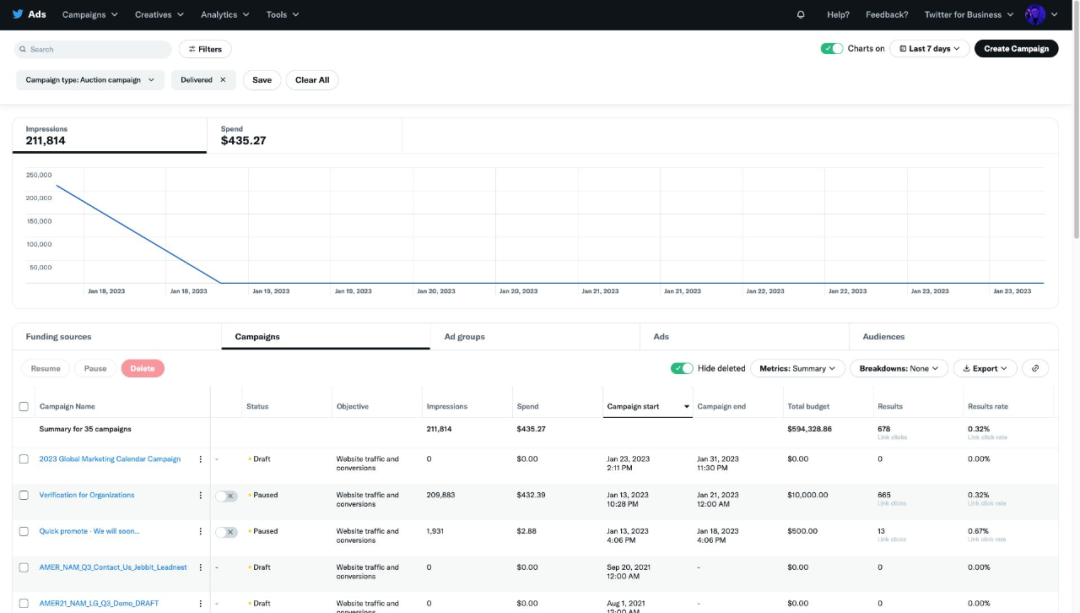Expand the Campaign type: Auction campaign dropdown

(x=90, y=80)
